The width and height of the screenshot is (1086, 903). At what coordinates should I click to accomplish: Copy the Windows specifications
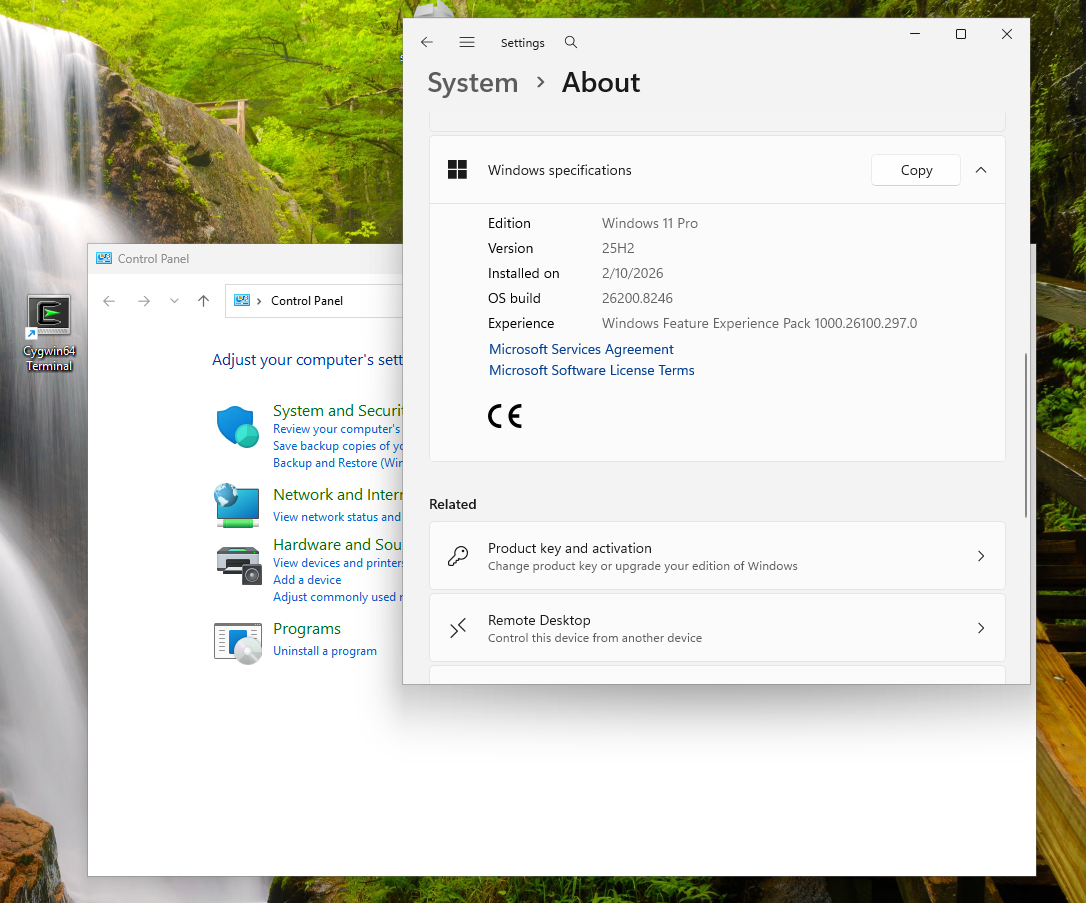coord(915,170)
